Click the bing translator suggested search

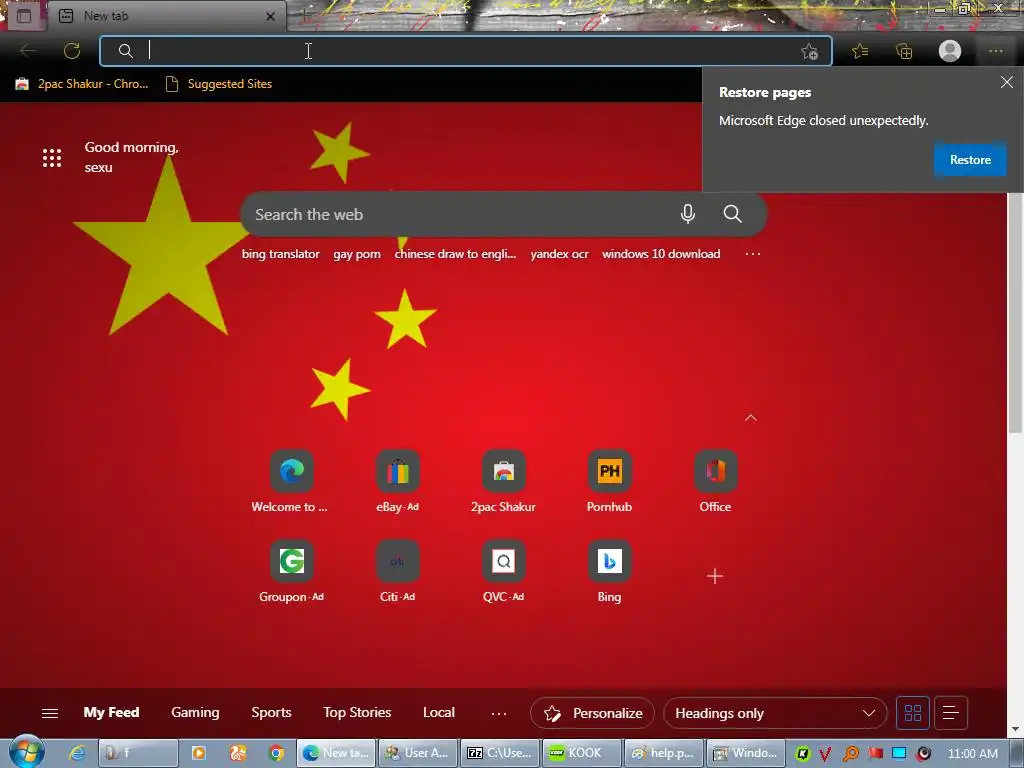point(281,254)
